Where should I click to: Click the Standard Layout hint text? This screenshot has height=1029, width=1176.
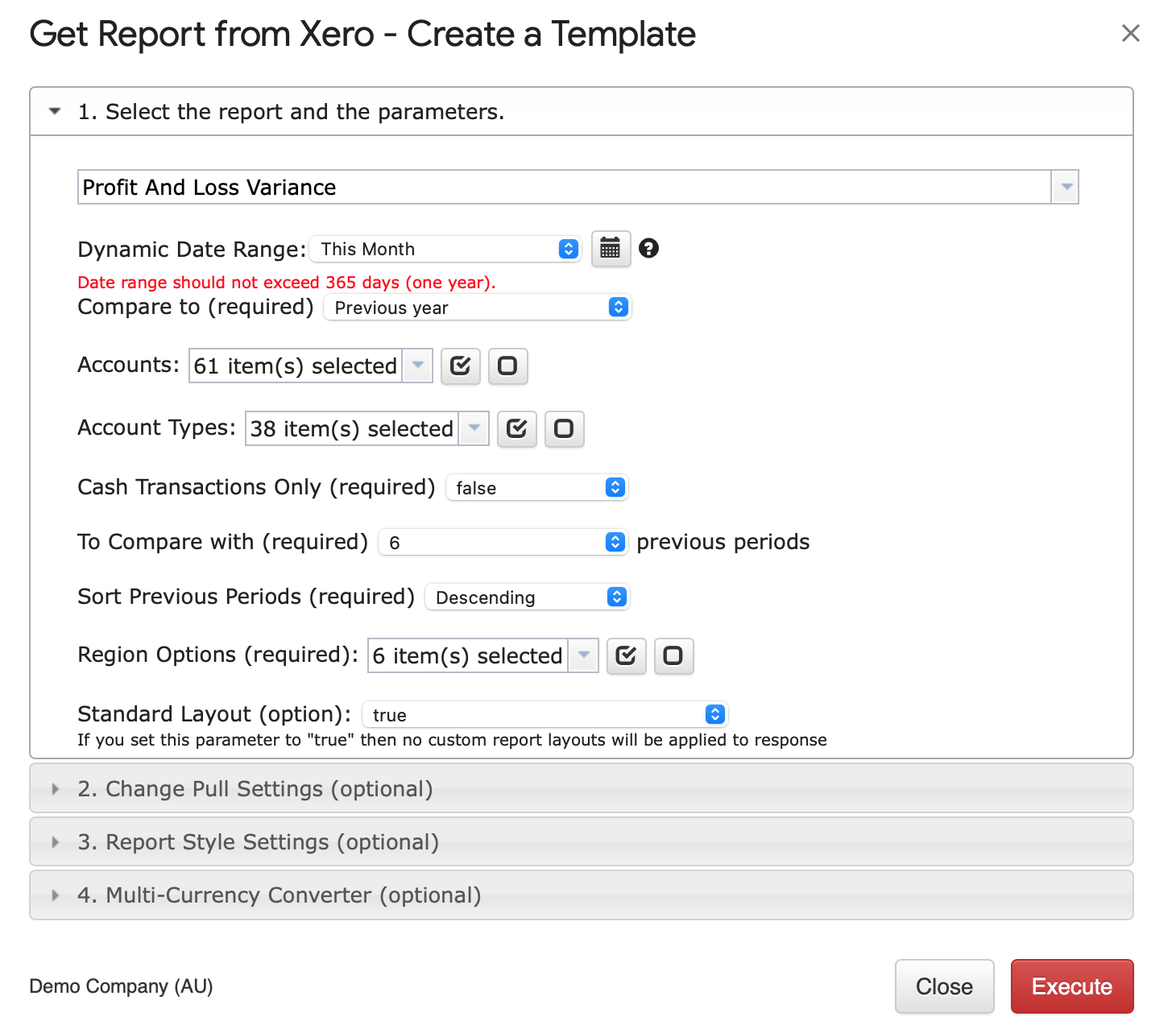coord(452,740)
